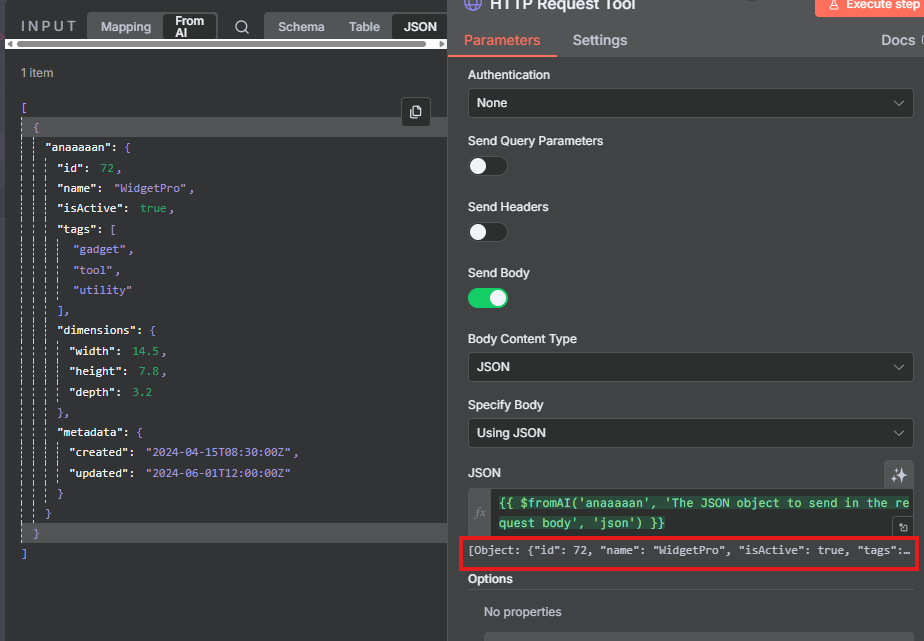Viewport: 924px width, 641px height.
Task: Switch the input view to Schema
Action: tap(301, 27)
